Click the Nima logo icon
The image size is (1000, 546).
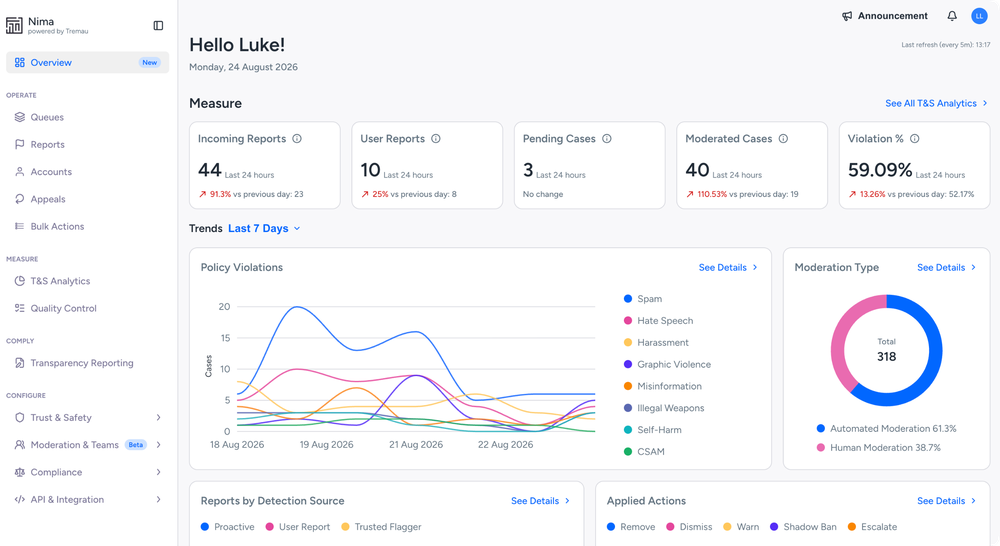pyautogui.click(x=14, y=26)
